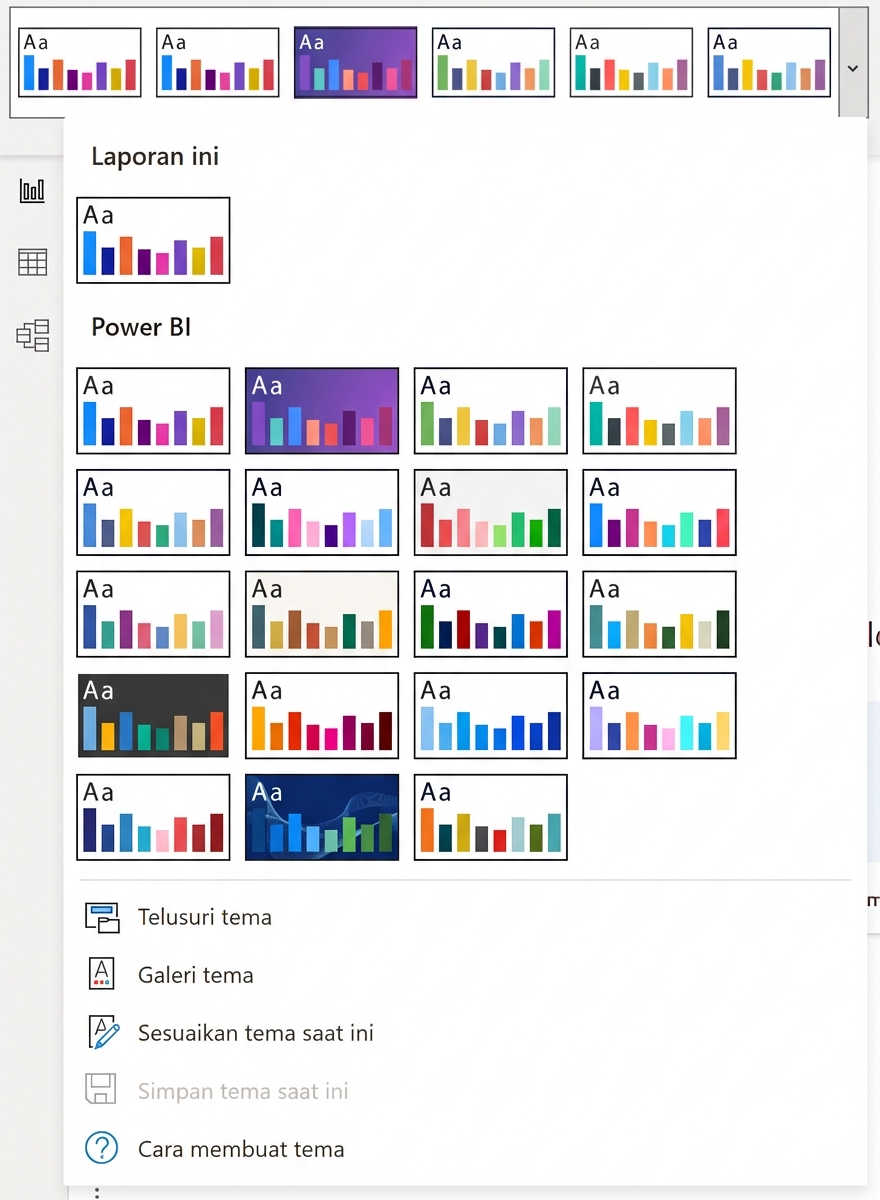The width and height of the screenshot is (880, 1200).
Task: Expand the theme picker dropdown arrow
Action: pyautogui.click(x=852, y=68)
